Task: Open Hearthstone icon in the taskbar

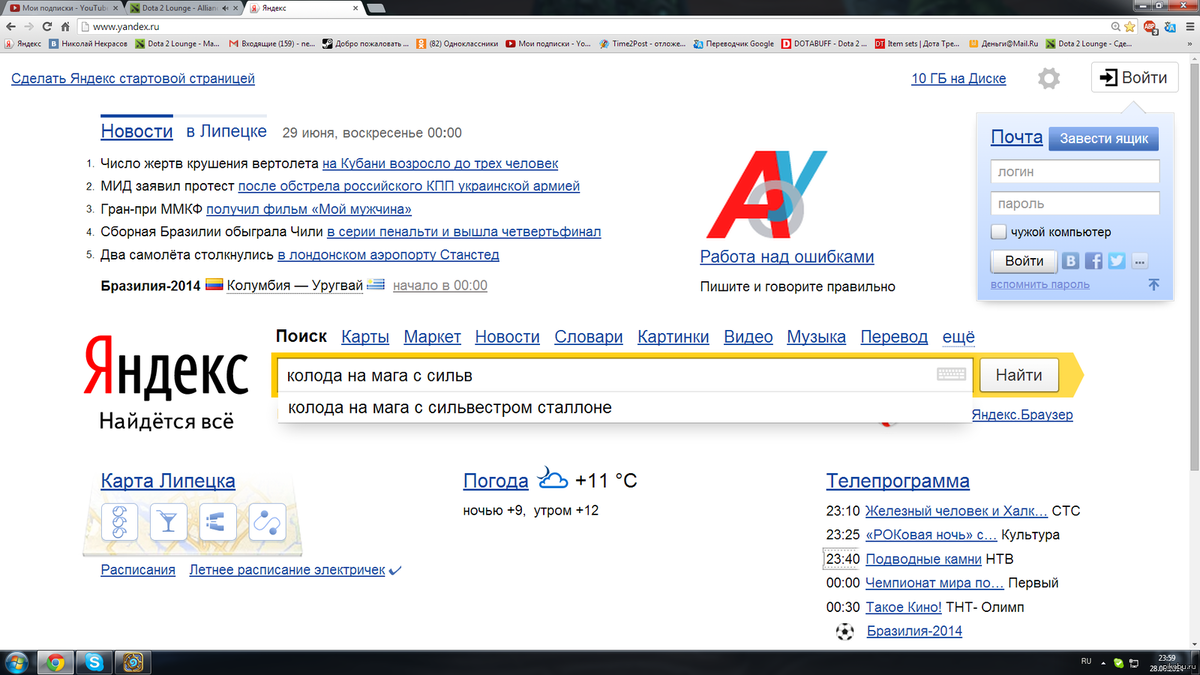Action: (131, 662)
